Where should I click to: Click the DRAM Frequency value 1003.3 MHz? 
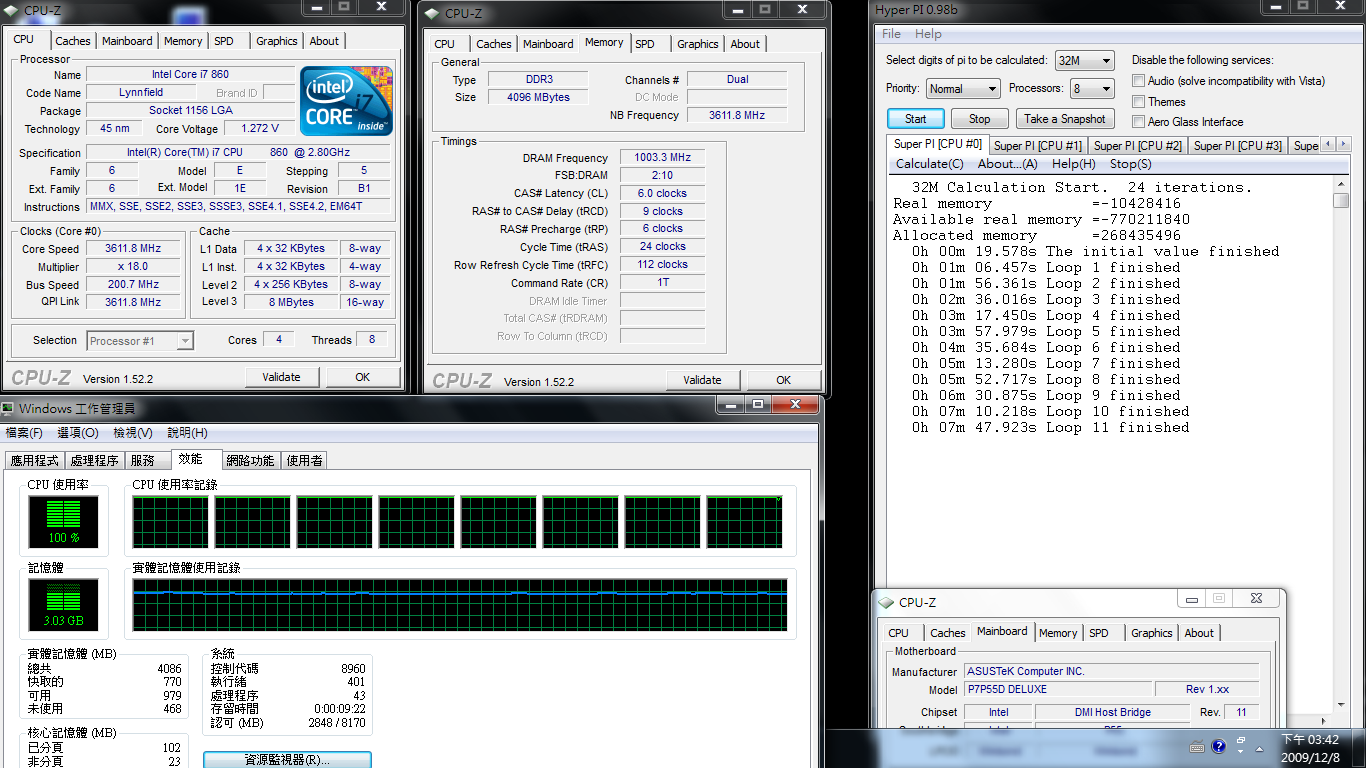[662, 158]
